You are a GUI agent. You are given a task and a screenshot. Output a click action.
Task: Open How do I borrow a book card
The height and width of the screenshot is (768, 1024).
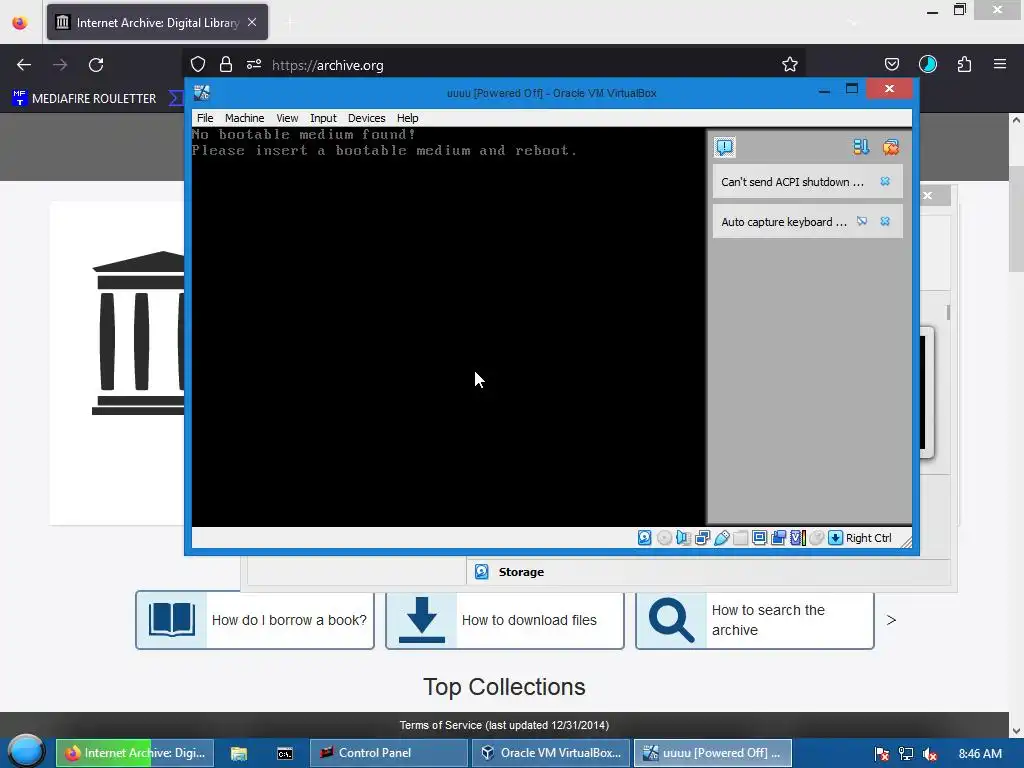255,620
